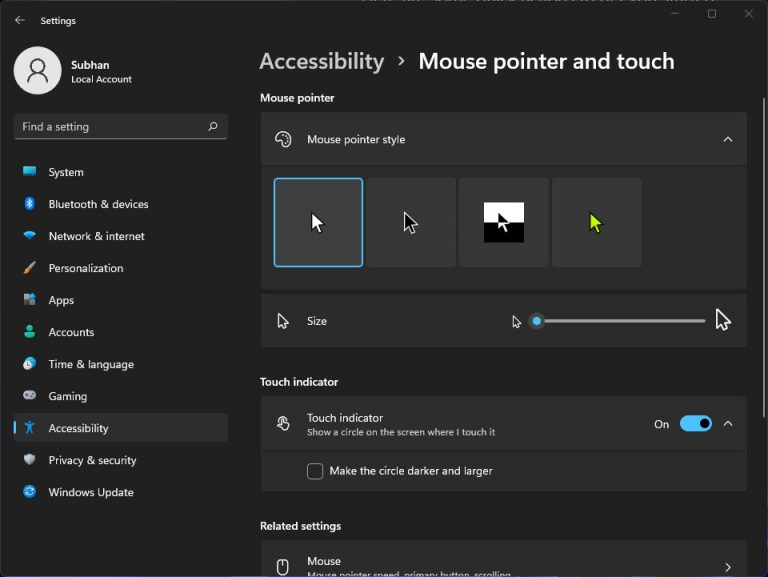Click the Windows Update sync icon

pos(29,491)
